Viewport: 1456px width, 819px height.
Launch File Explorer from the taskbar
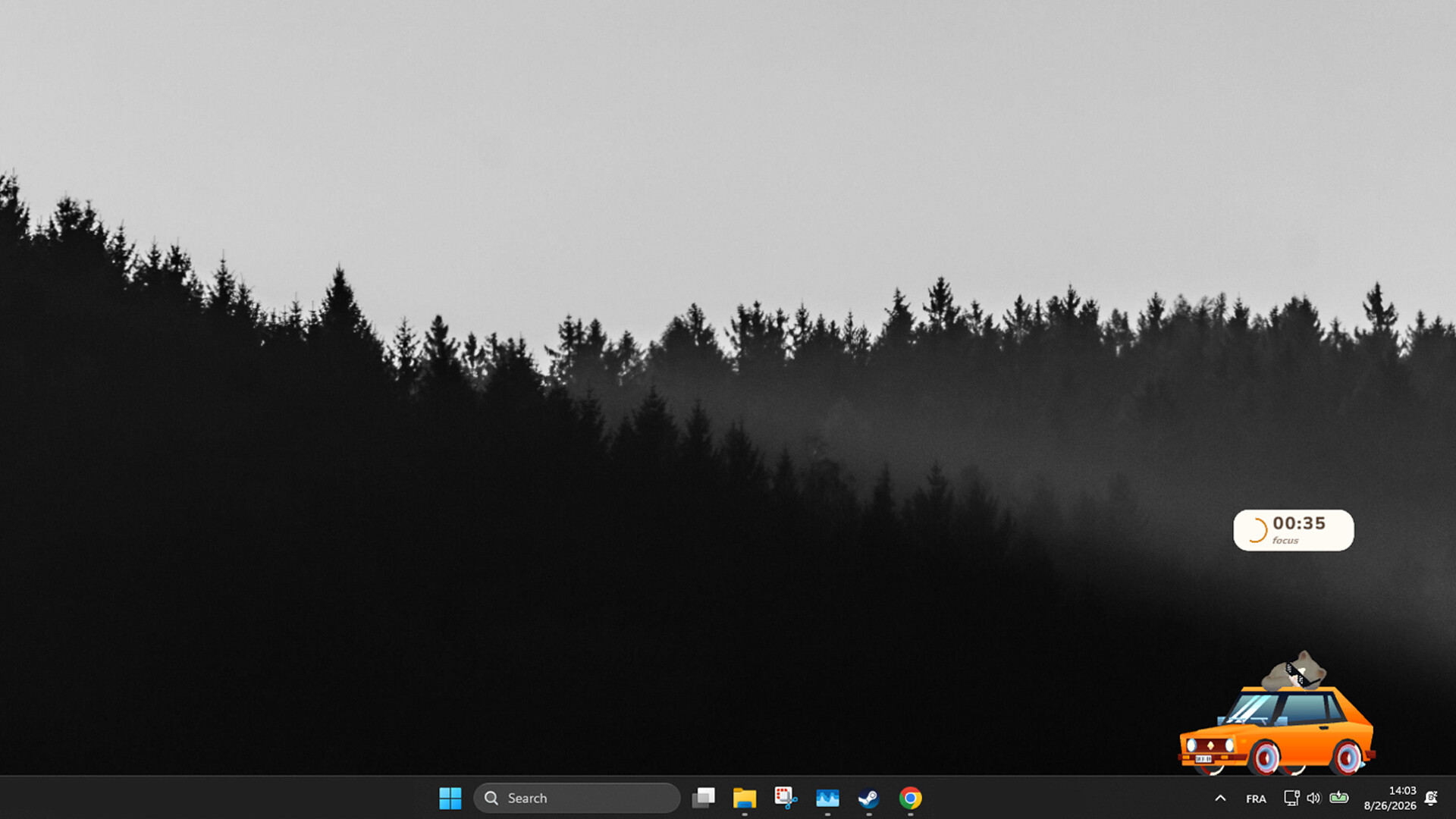[744, 798]
